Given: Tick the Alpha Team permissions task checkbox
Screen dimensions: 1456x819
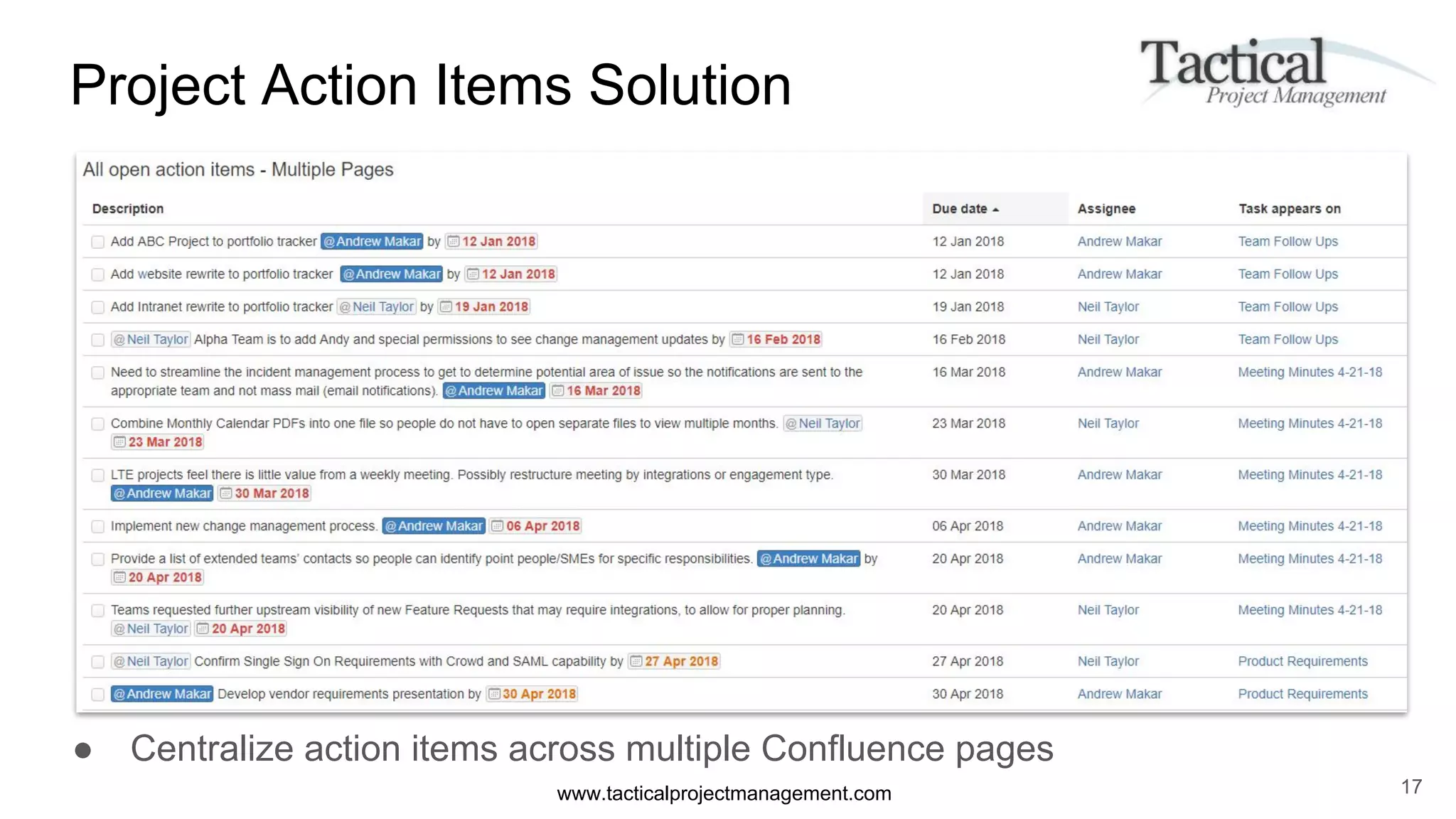Looking at the screenshot, I should click(x=98, y=341).
